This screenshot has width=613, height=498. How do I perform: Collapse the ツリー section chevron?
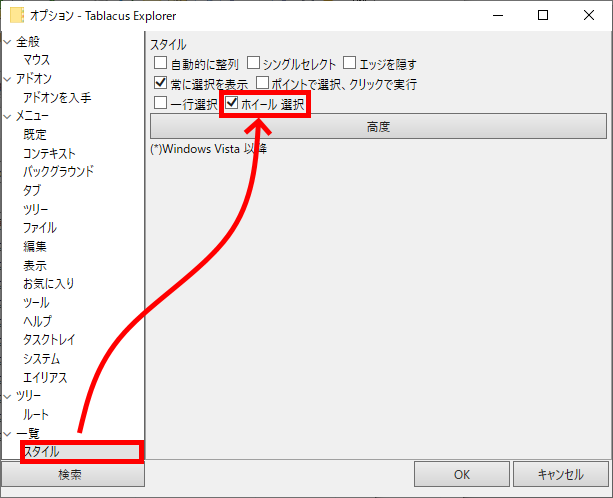tap(7, 396)
